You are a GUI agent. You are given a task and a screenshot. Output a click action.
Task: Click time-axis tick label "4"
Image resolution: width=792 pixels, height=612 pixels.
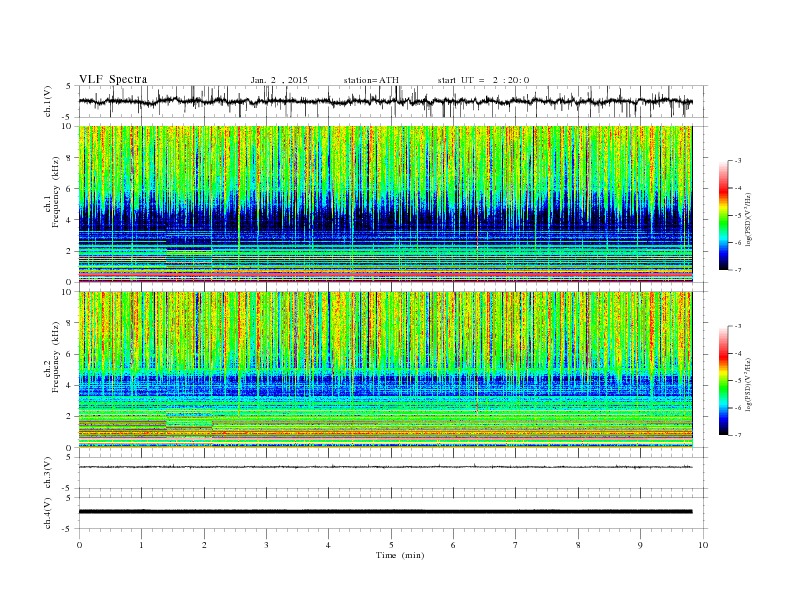pyautogui.click(x=328, y=545)
